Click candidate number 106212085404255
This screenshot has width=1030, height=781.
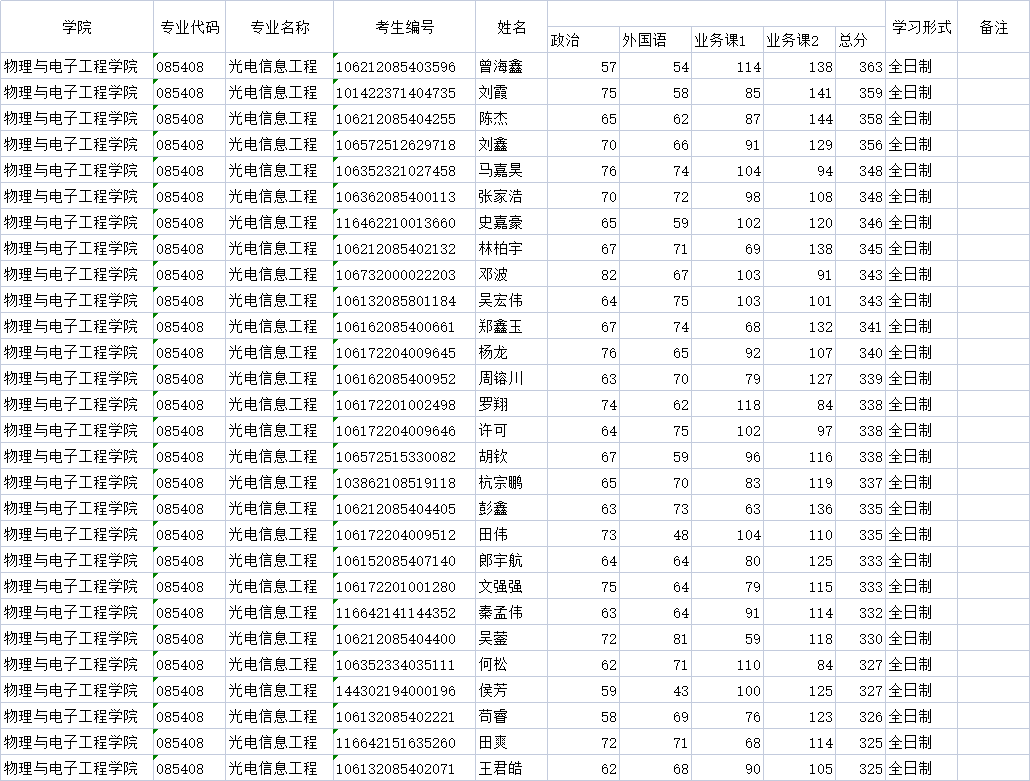pos(404,118)
